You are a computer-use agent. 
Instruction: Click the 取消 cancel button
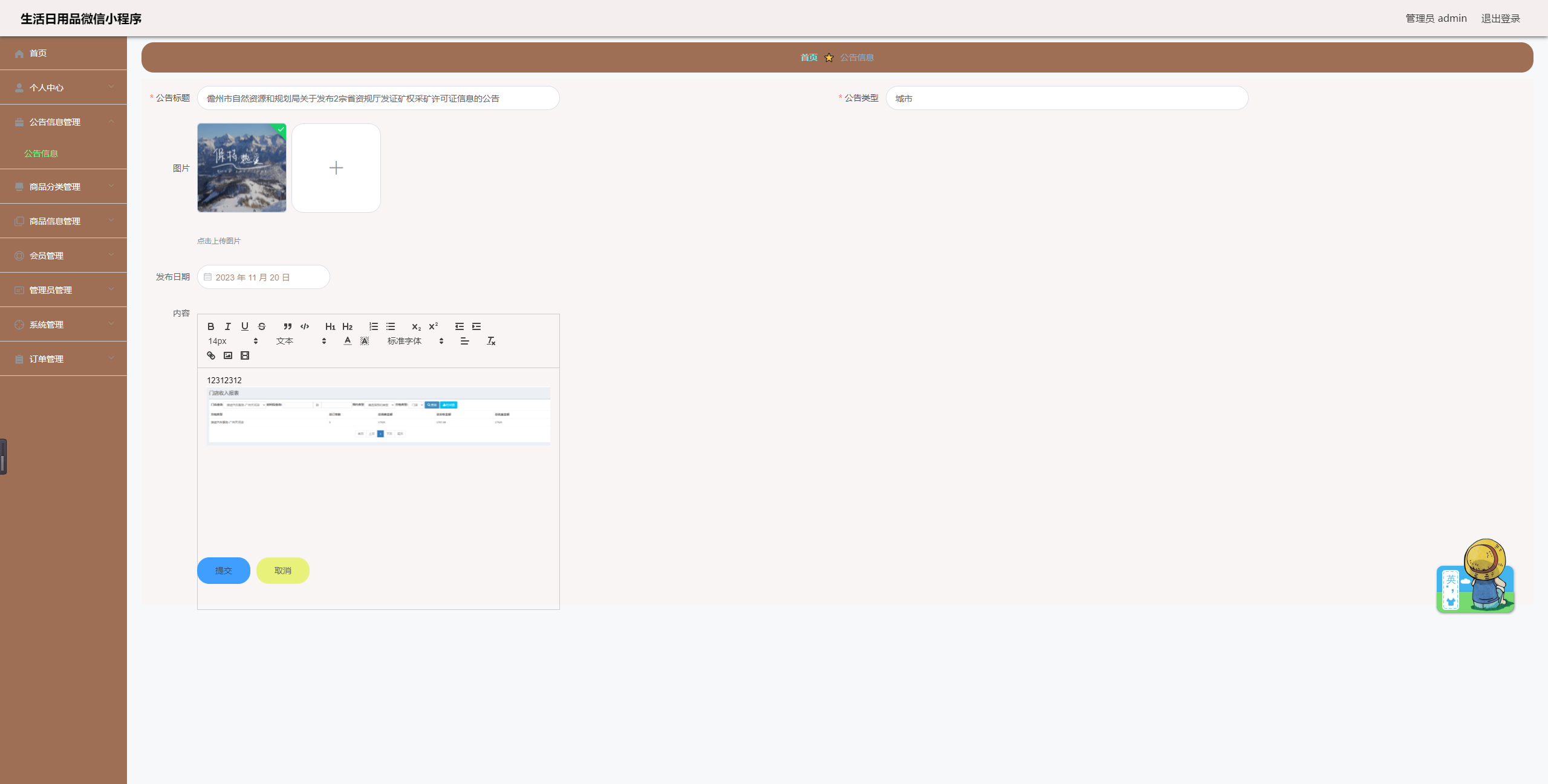pyautogui.click(x=283, y=571)
